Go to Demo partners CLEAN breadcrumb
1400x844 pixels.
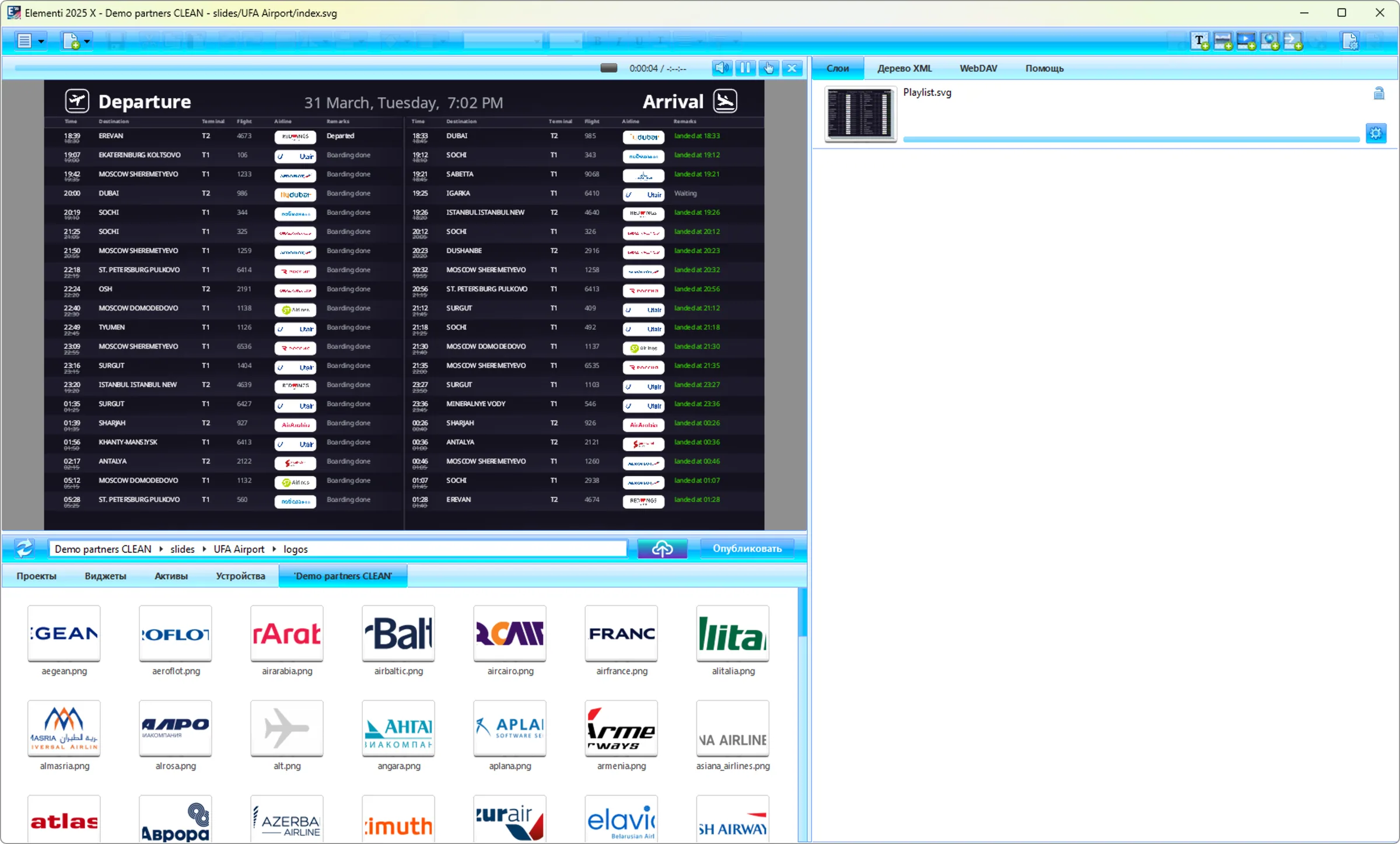103,549
